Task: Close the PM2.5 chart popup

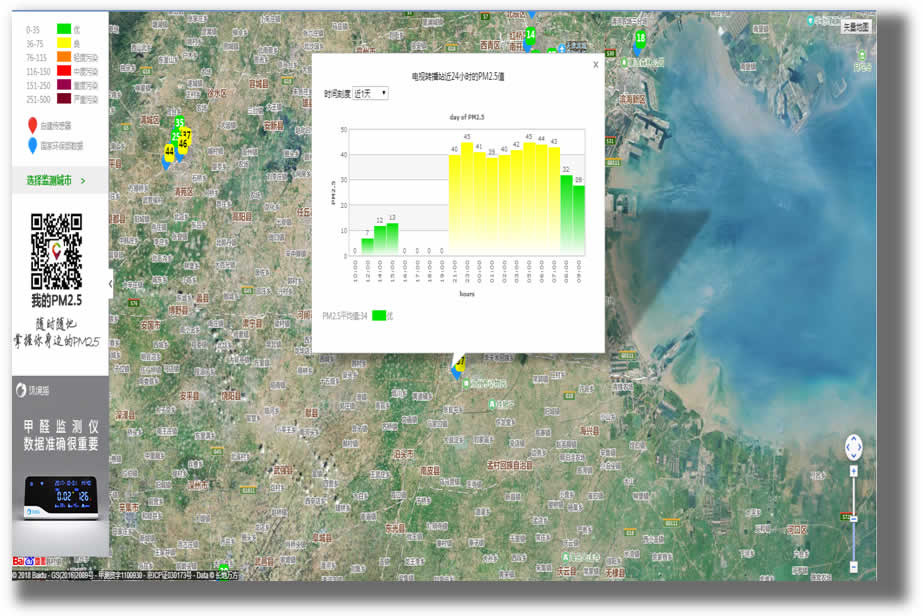Action: click(596, 64)
